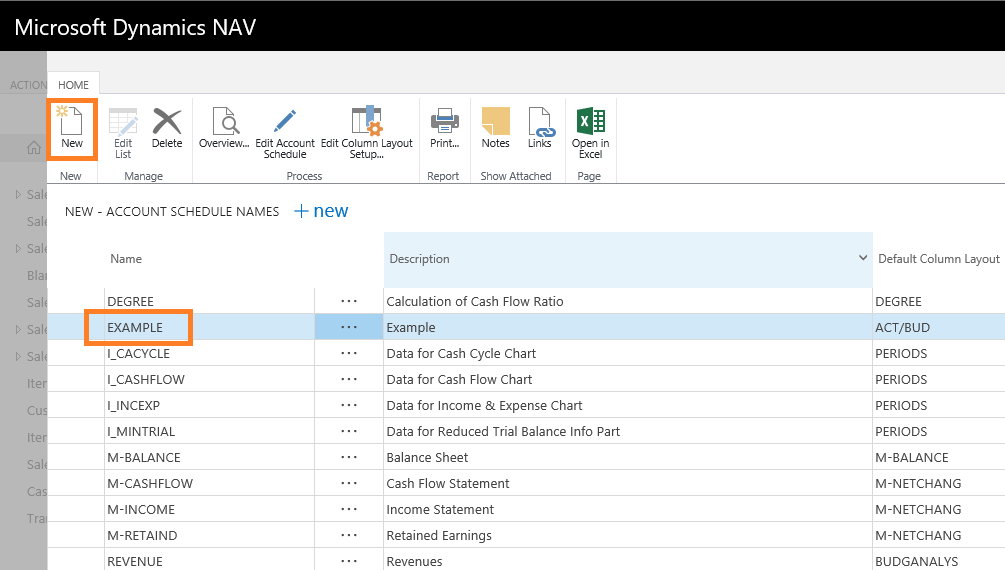The width and height of the screenshot is (1005, 570).
Task: Click DEGREE in Default Column Layout
Action: coord(898,301)
